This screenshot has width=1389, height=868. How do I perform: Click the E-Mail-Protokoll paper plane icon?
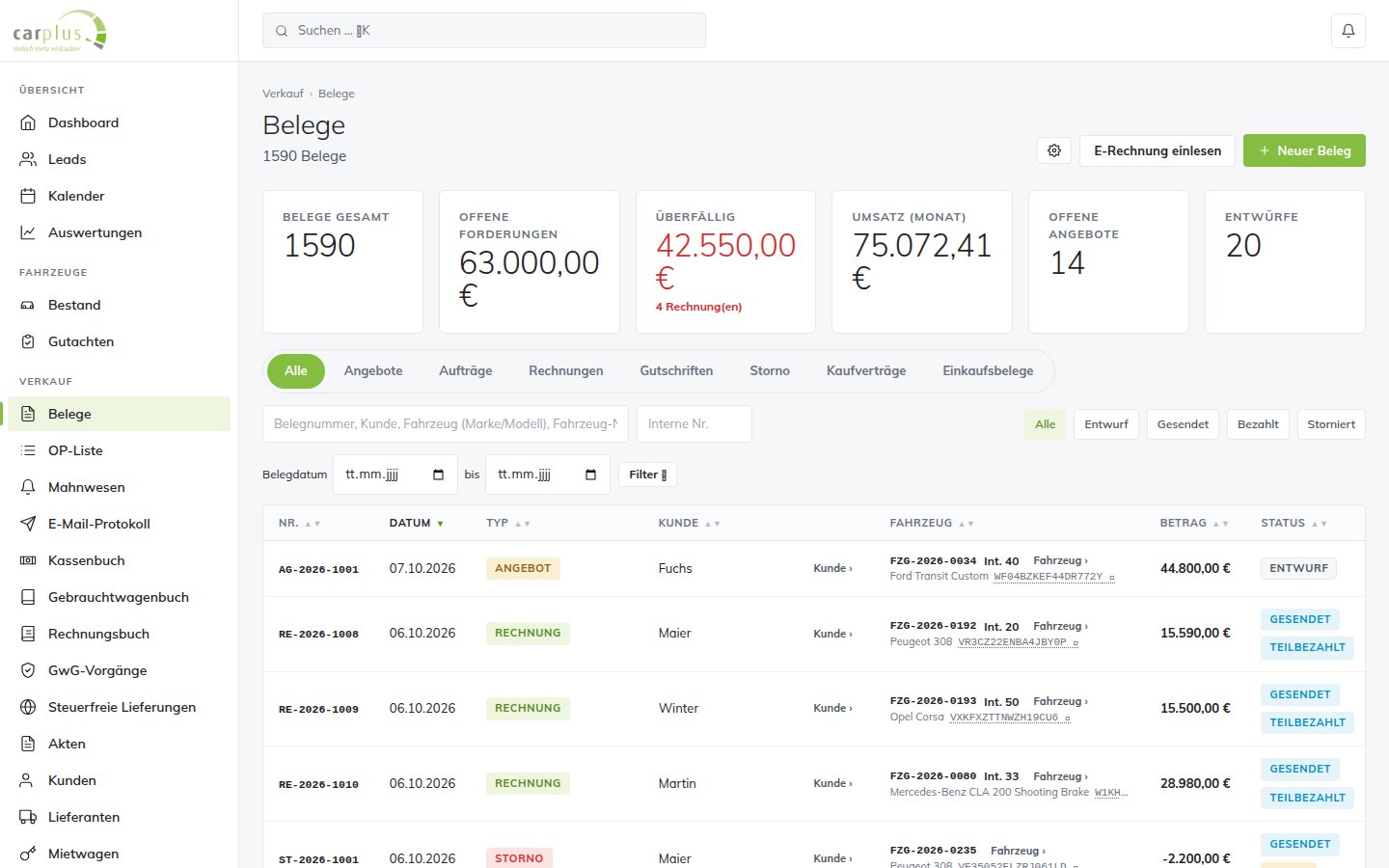pyautogui.click(x=28, y=524)
